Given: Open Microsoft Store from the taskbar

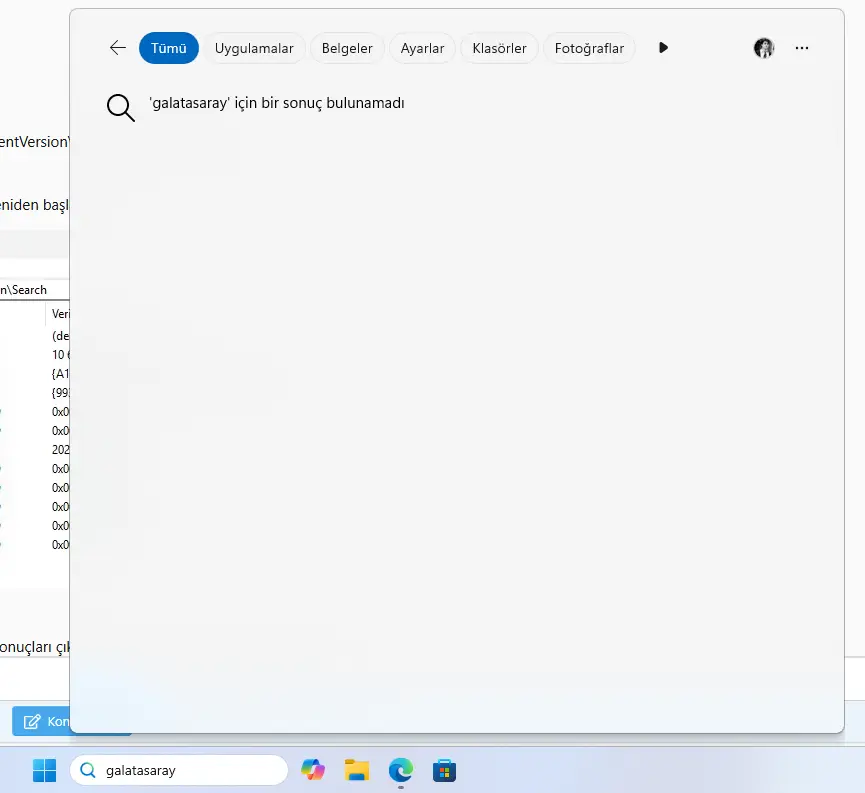Looking at the screenshot, I should [x=445, y=770].
